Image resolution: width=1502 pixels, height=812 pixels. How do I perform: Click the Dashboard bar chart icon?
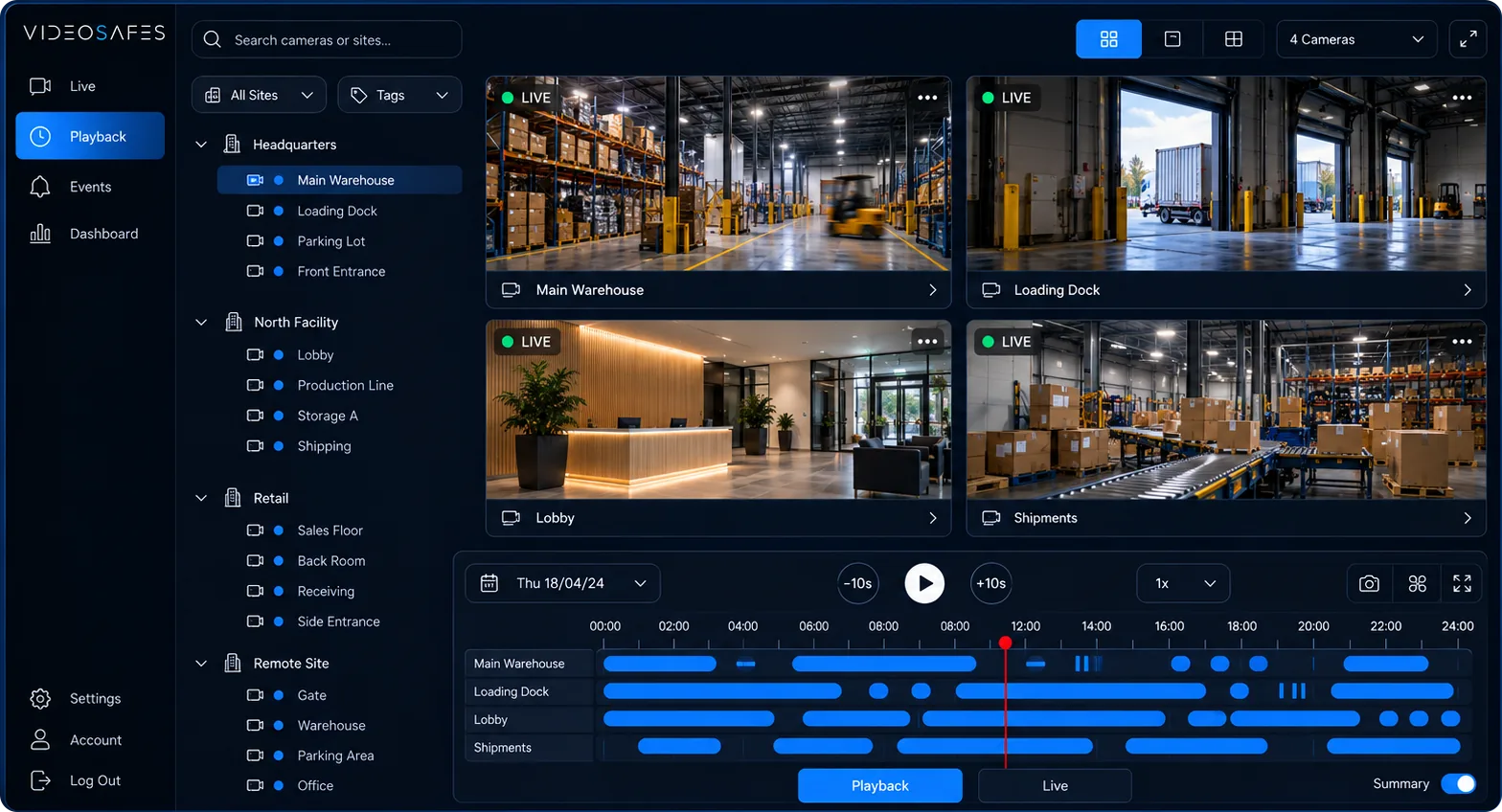[40, 233]
